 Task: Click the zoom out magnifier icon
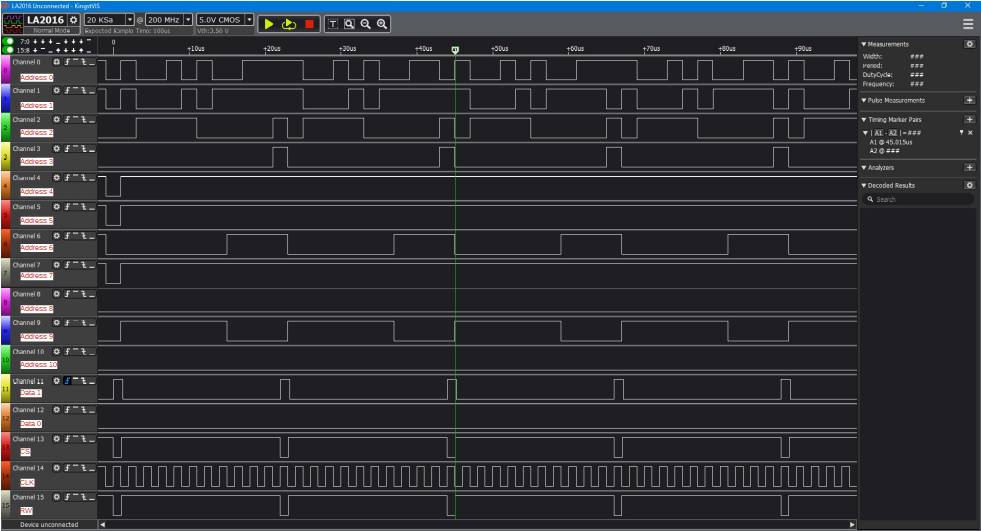[x=365, y=23]
